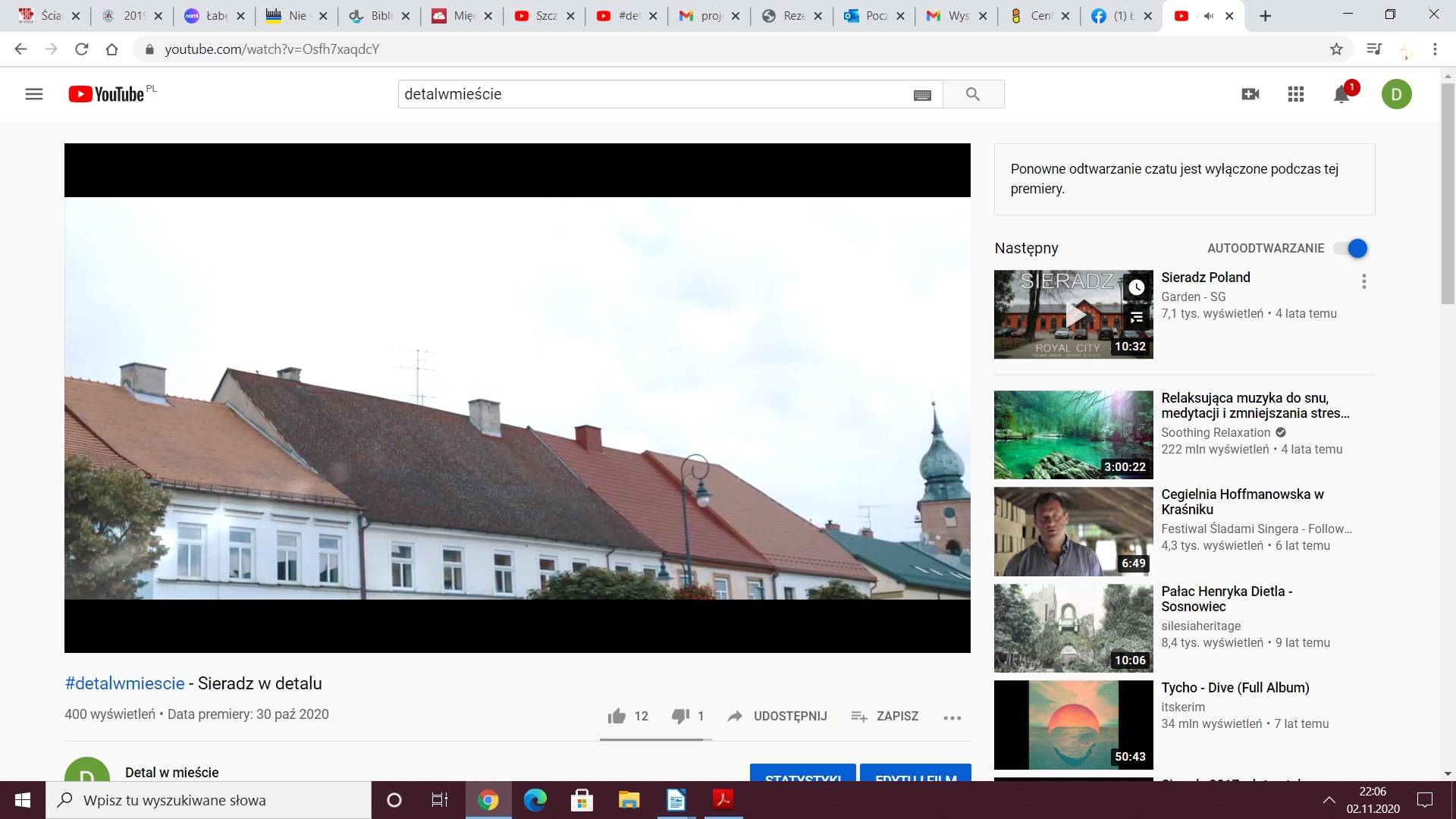1456x819 pixels.
Task: Click the create video camera icon
Action: [1250, 94]
